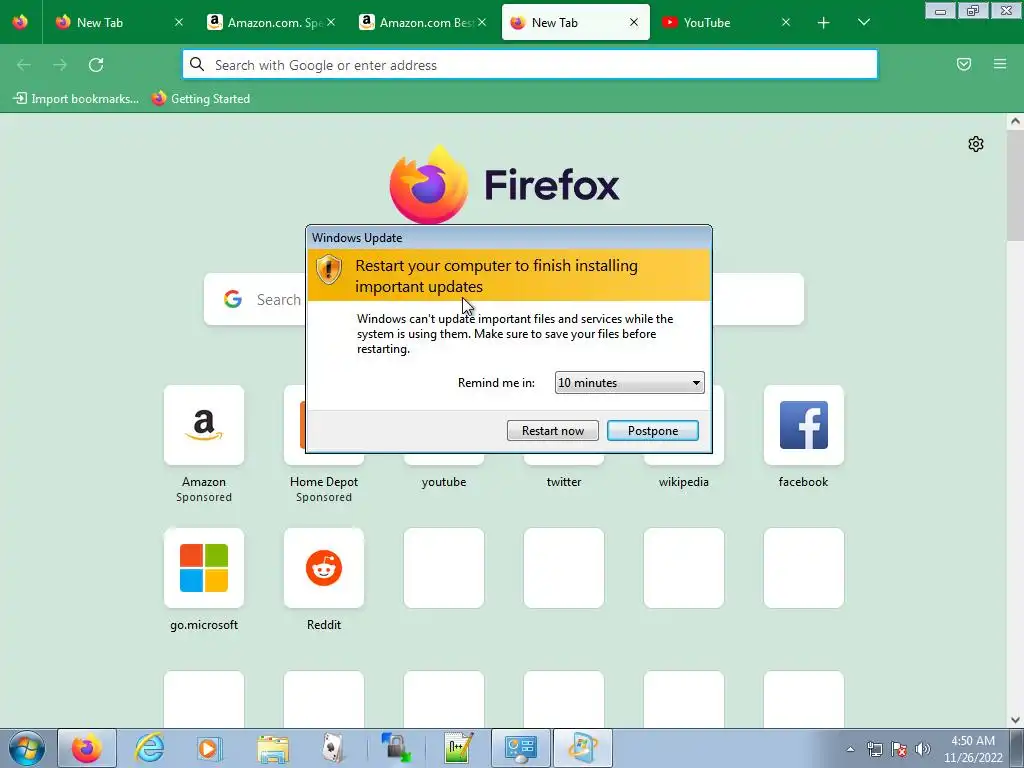This screenshot has width=1024, height=768.
Task: Click Postpone in Windows Update dialog
Action: [x=652, y=430]
